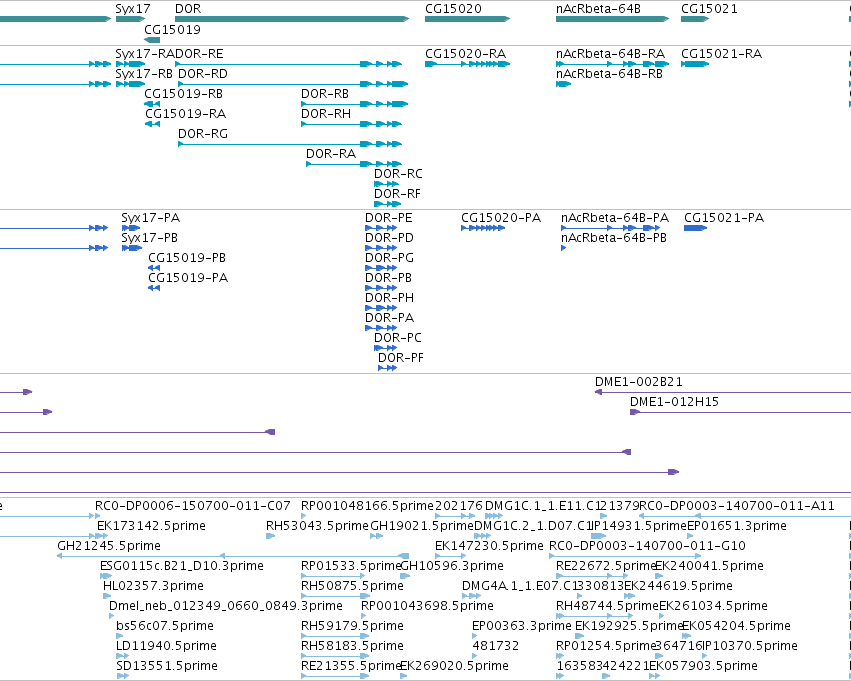Select EST SD13551.5prime

(x=122, y=676)
